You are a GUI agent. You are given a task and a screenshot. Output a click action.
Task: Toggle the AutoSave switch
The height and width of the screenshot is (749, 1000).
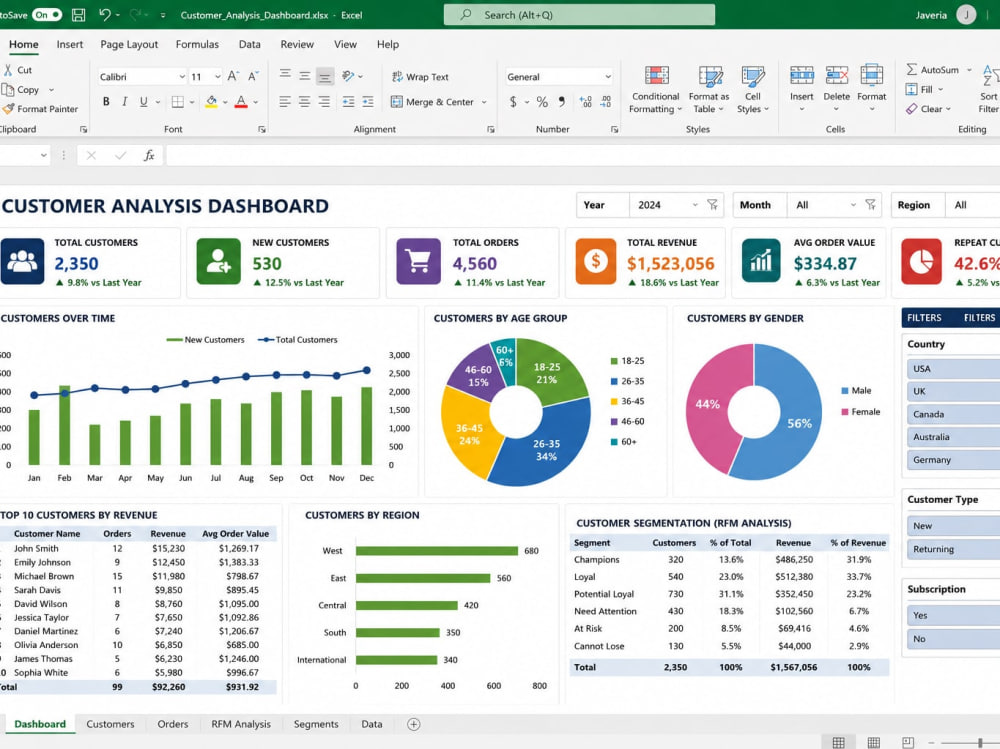(x=47, y=15)
